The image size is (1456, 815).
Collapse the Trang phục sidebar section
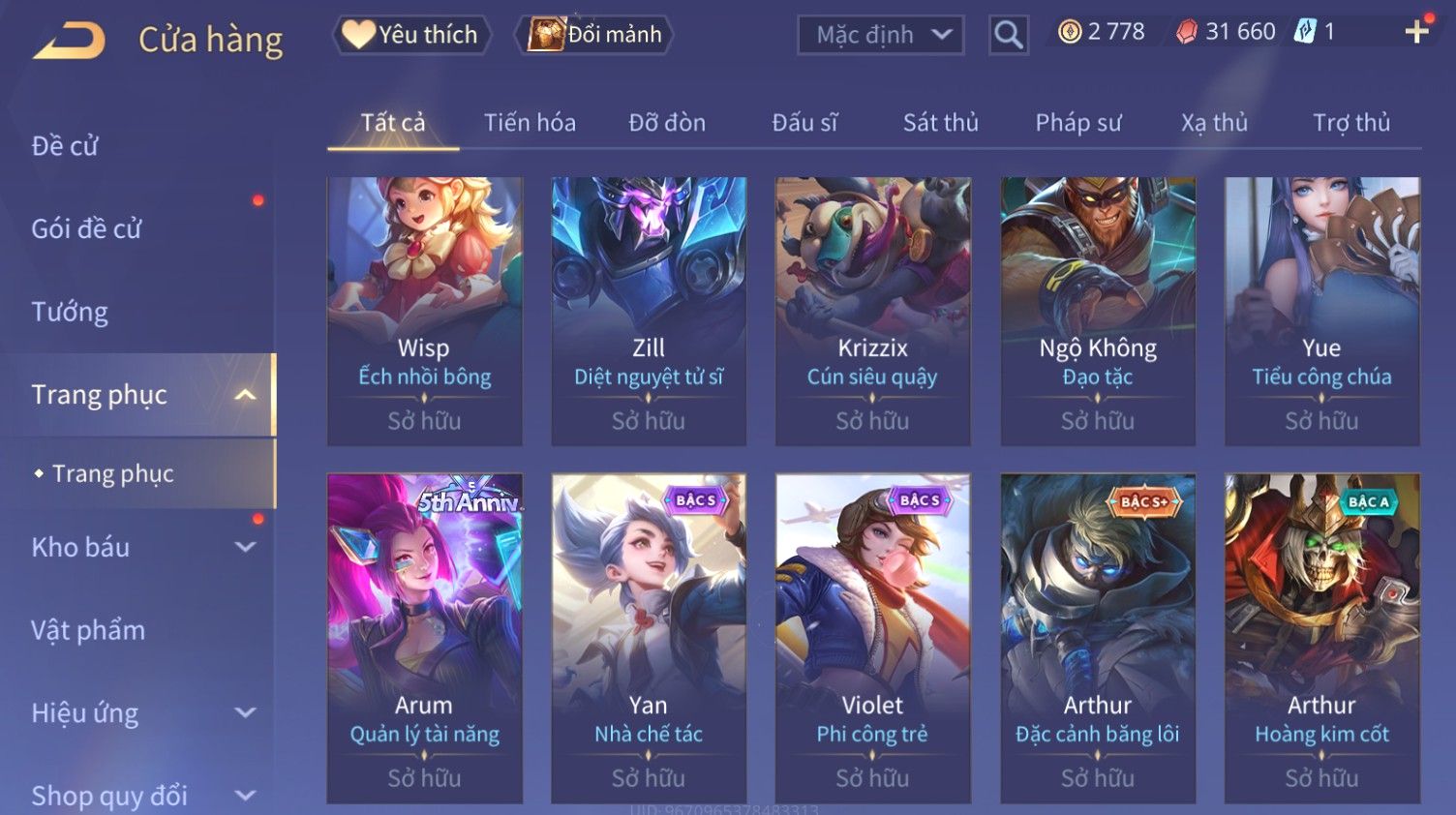246,395
